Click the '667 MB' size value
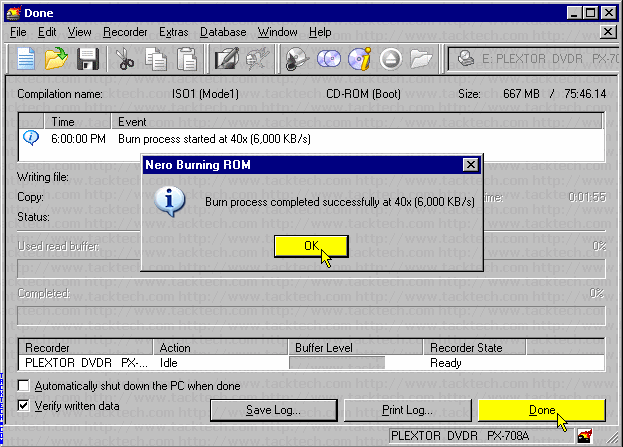 point(521,94)
